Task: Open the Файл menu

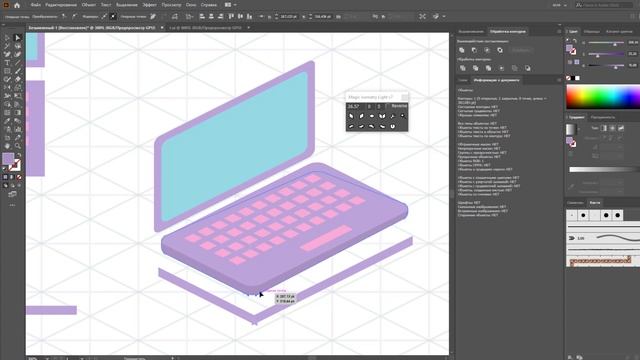Action: pos(36,5)
